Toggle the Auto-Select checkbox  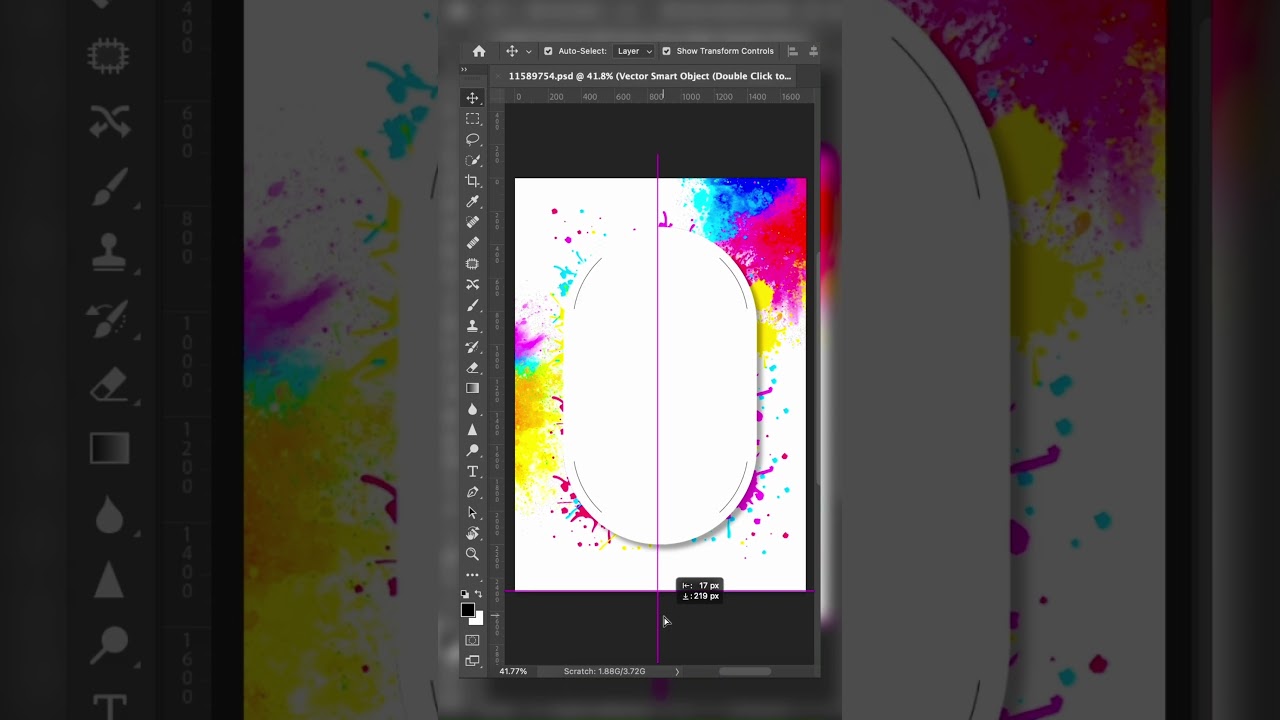click(548, 51)
